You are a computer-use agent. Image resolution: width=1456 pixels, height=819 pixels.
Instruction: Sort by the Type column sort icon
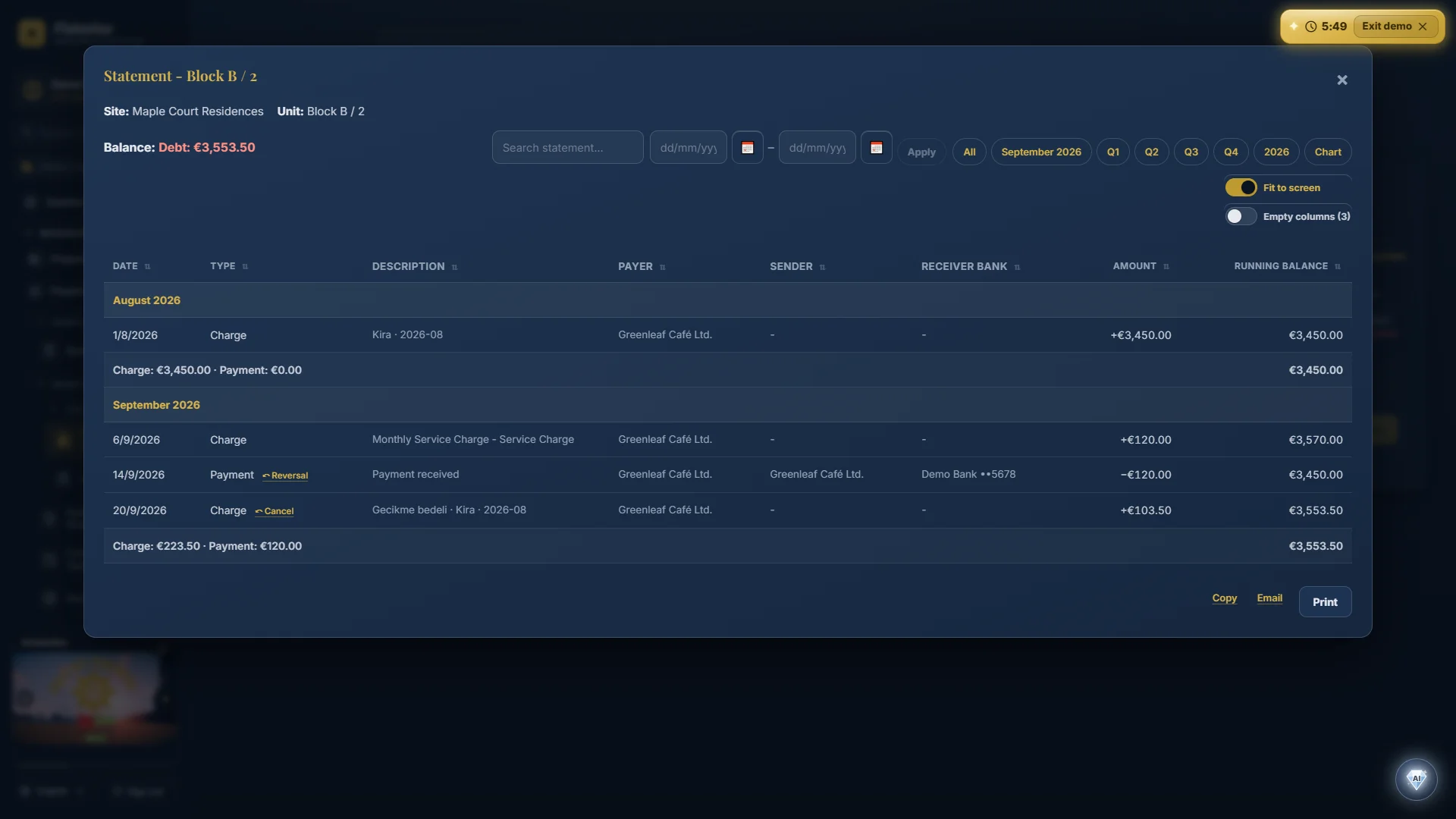click(x=245, y=267)
